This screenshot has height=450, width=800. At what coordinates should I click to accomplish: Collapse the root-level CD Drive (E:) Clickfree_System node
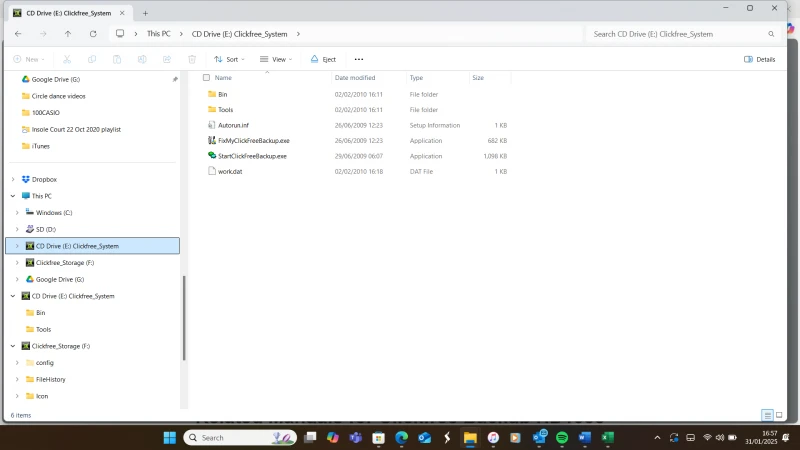click(x=13, y=296)
